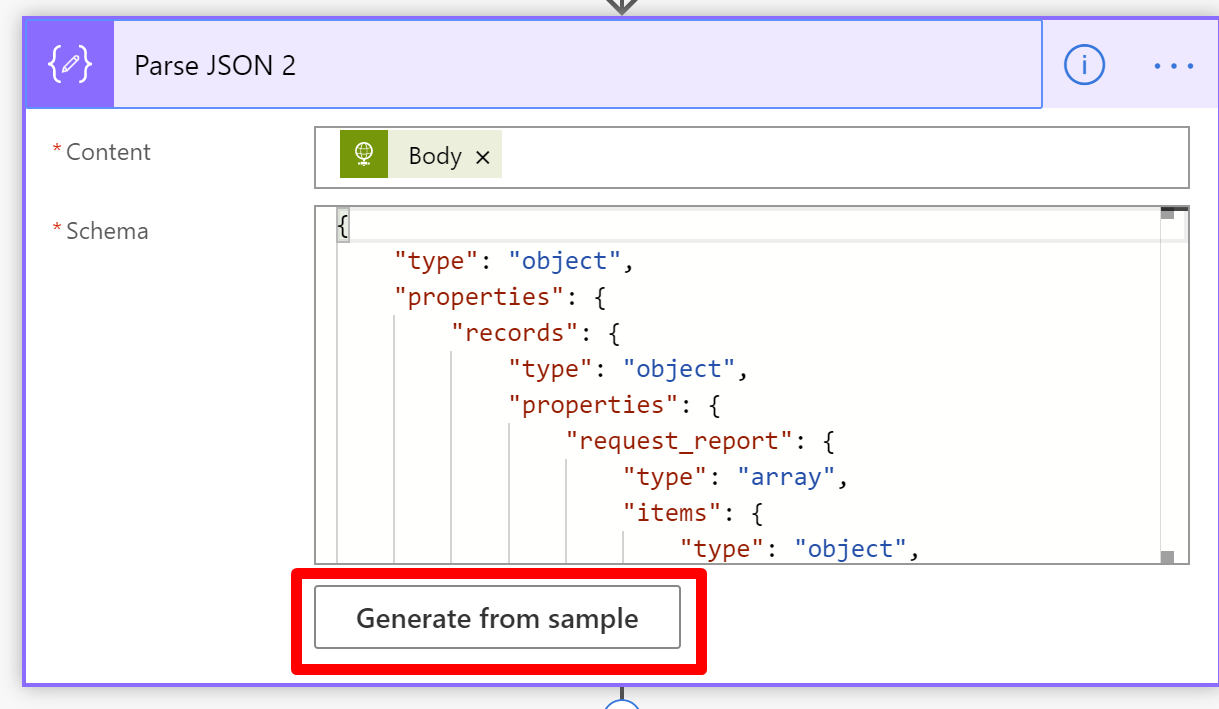The image size is (1219, 709).
Task: Click the Generate from sample button
Action: click(497, 618)
